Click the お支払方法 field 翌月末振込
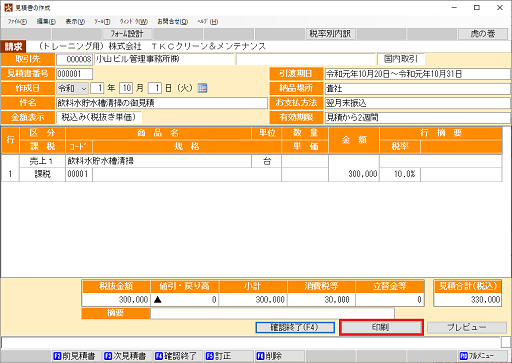The image size is (512, 363). 418,103
